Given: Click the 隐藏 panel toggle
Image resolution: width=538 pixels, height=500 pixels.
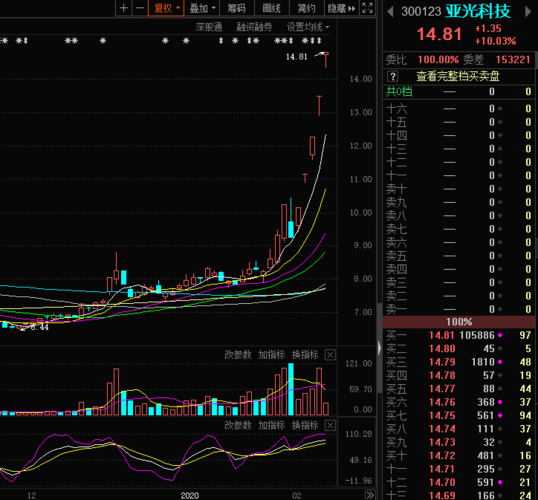Looking at the screenshot, I should [341, 8].
